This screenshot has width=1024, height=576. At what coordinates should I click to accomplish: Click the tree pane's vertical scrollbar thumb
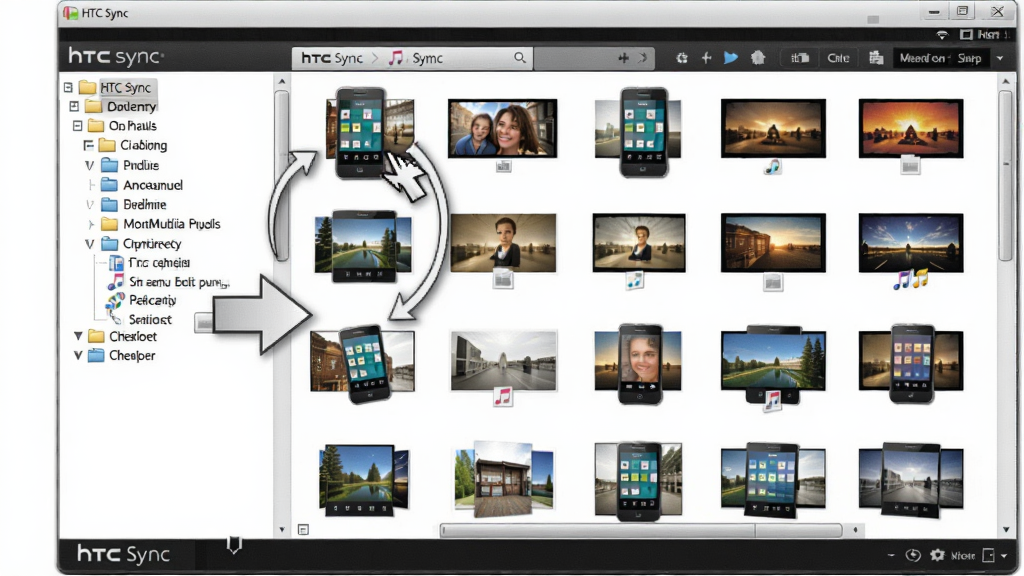[x=281, y=175]
